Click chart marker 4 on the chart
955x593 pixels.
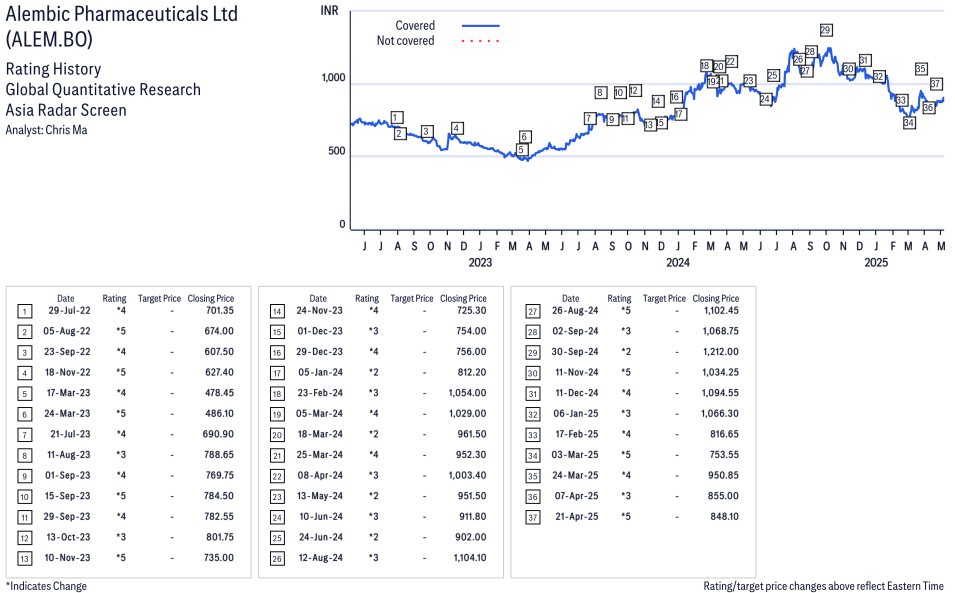pos(456,128)
